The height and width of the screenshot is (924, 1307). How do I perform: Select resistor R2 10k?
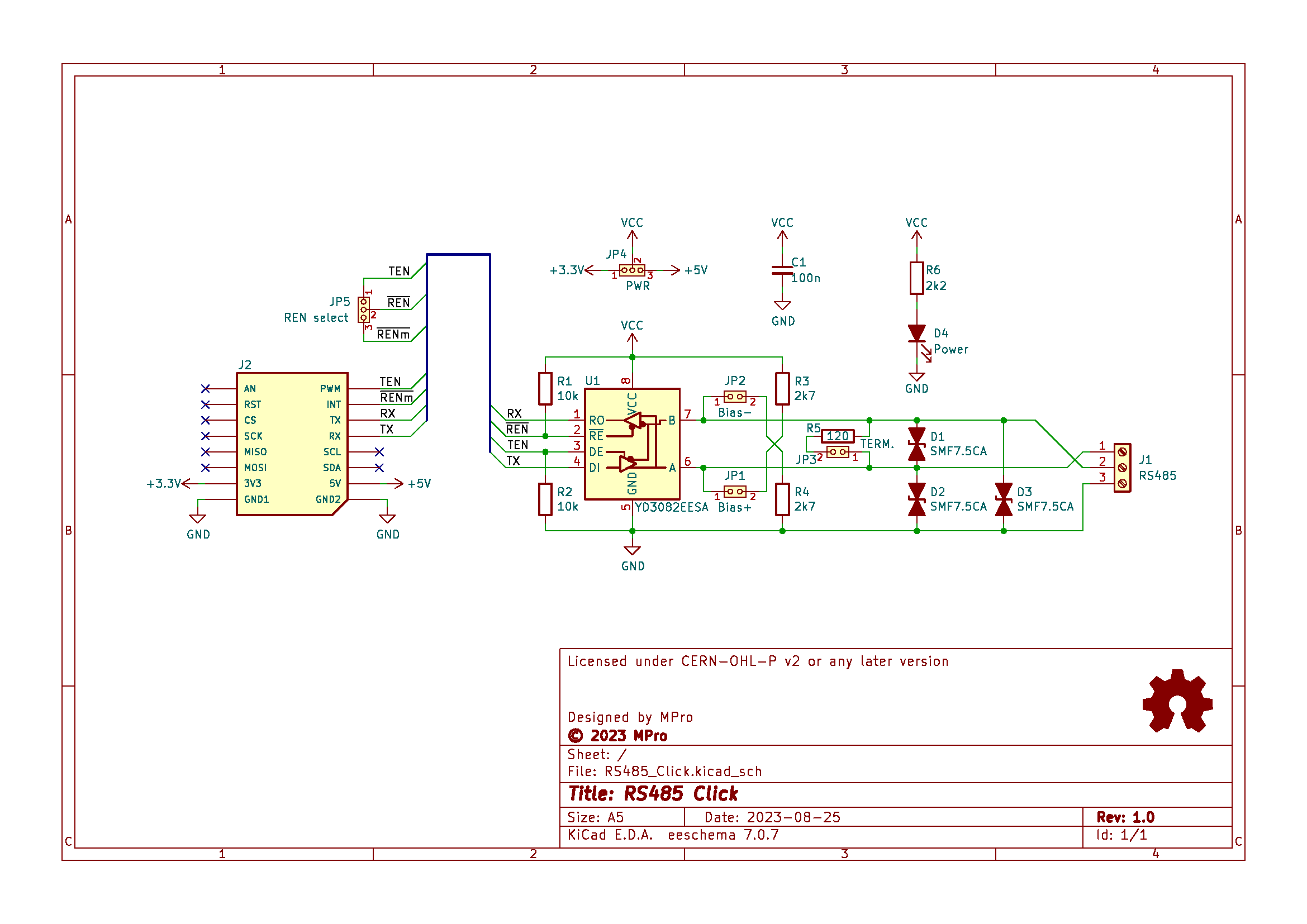click(x=545, y=499)
